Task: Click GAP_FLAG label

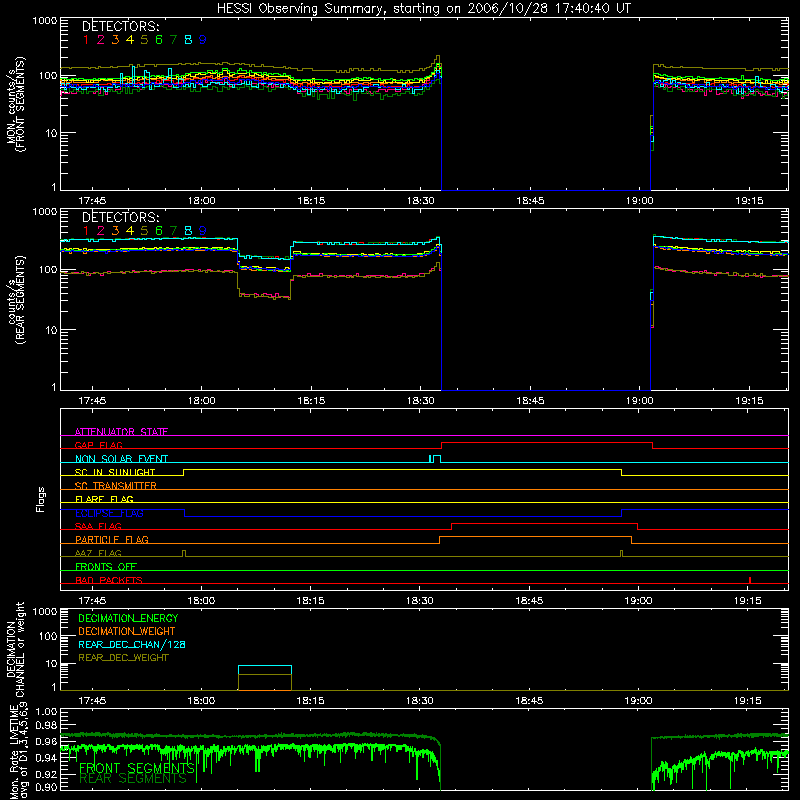Action: pos(98,445)
